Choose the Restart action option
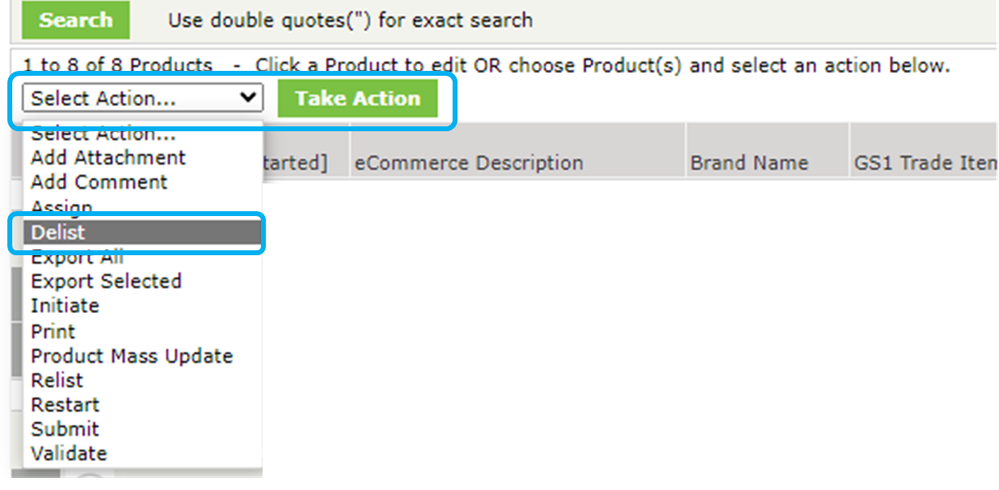 point(65,405)
